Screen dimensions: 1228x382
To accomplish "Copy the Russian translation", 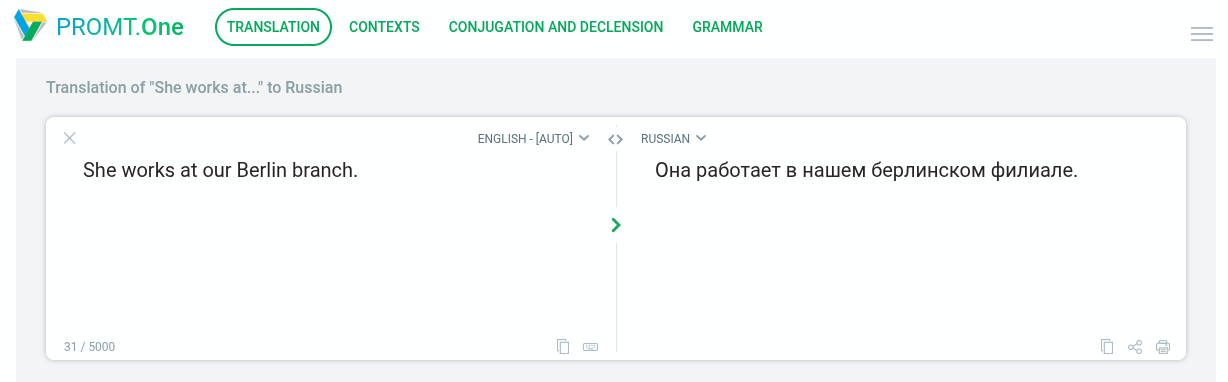I will [x=1107, y=347].
